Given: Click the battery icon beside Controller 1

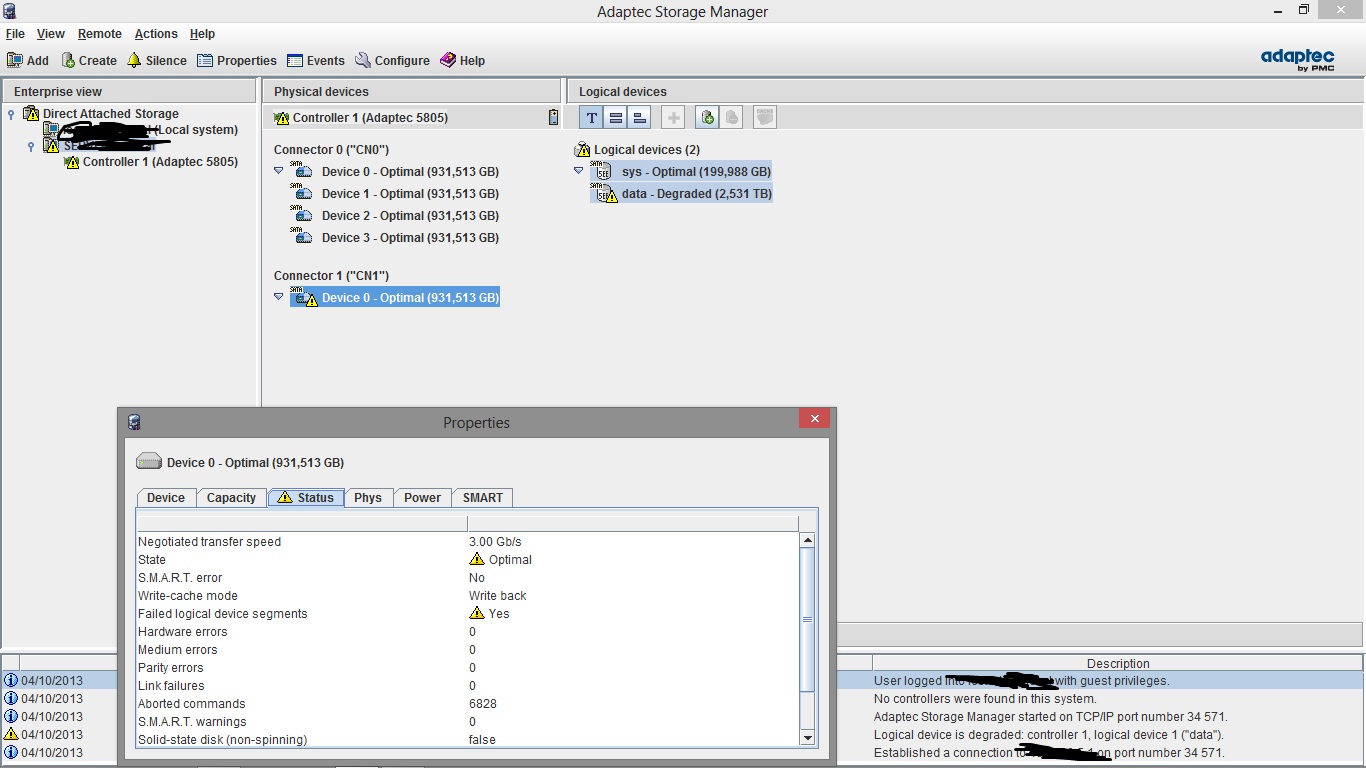Looking at the screenshot, I should 554,118.
